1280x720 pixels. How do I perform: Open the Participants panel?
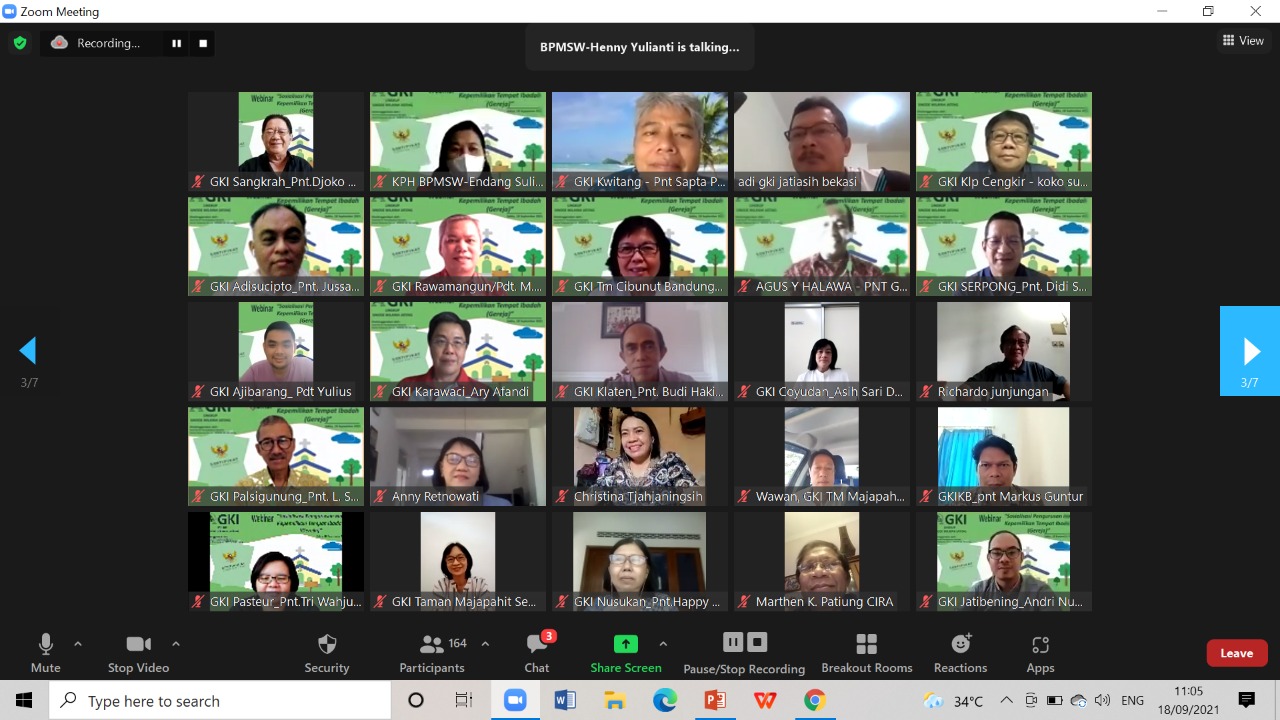pyautogui.click(x=433, y=652)
